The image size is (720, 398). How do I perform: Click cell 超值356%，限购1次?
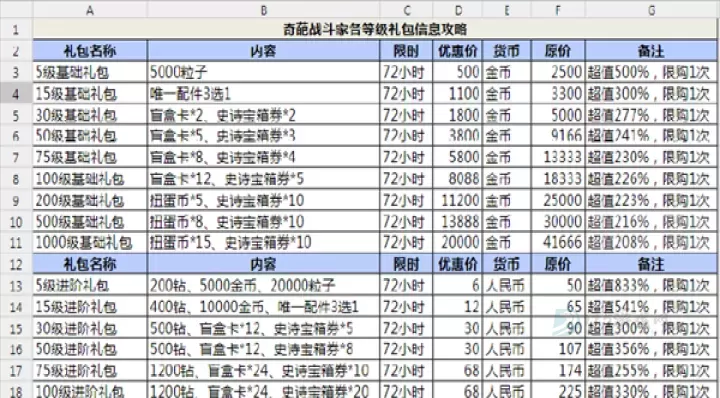click(651, 349)
